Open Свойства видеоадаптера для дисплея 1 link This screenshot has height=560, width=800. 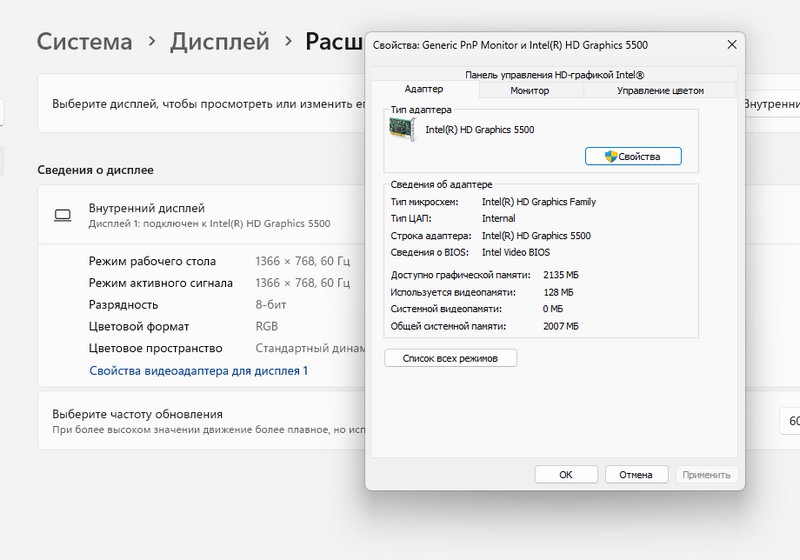pos(198,370)
